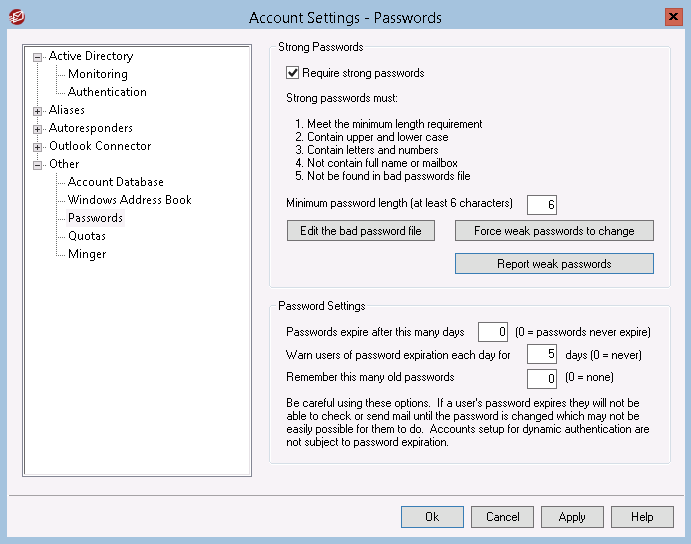The height and width of the screenshot is (544, 691).
Task: Focus the minimum password length field
Action: [x=542, y=205]
